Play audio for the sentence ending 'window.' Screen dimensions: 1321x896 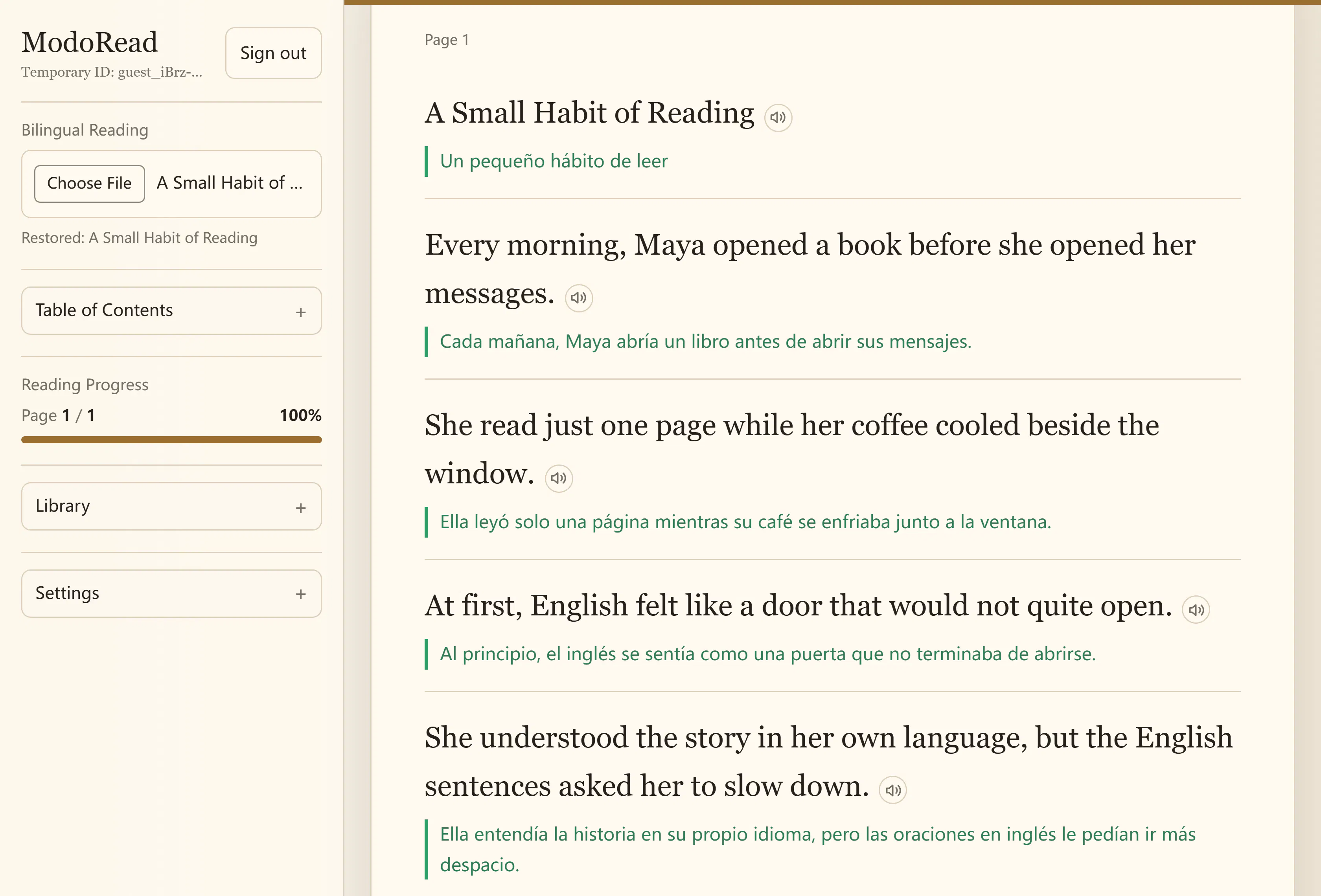(559, 478)
